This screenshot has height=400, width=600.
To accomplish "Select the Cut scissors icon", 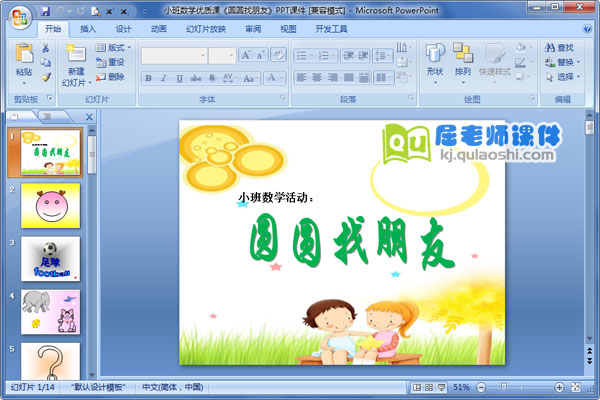I will pyautogui.click(x=46, y=48).
